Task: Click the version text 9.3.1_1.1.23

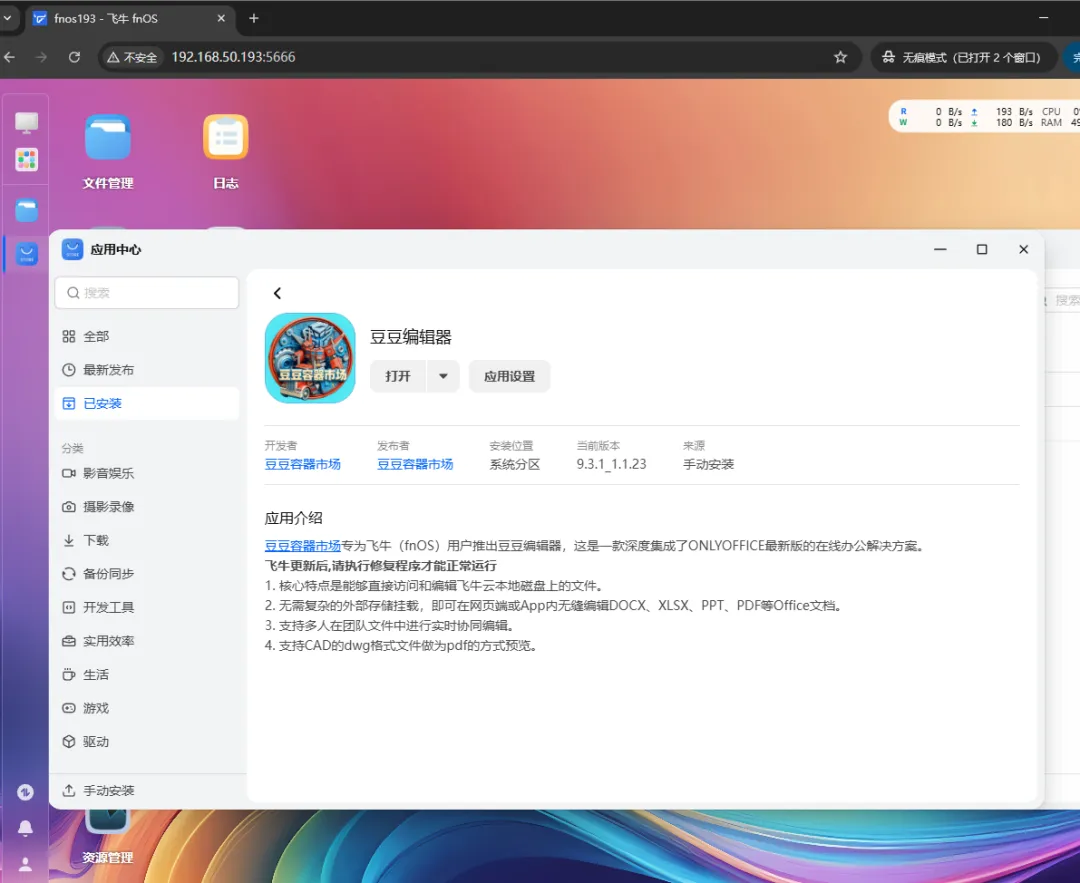Action: (x=612, y=464)
